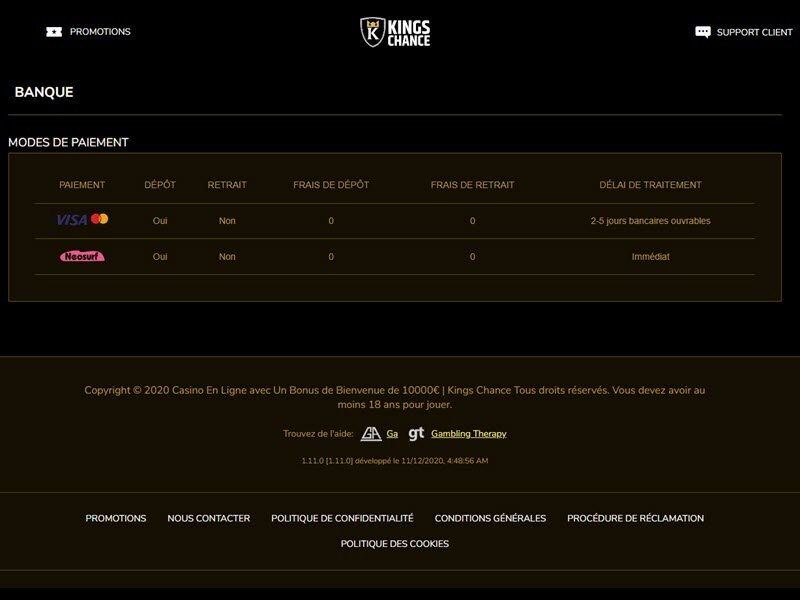Click the Neosurf logo in payment table
Image resolution: width=800 pixels, height=600 pixels.
[82, 256]
